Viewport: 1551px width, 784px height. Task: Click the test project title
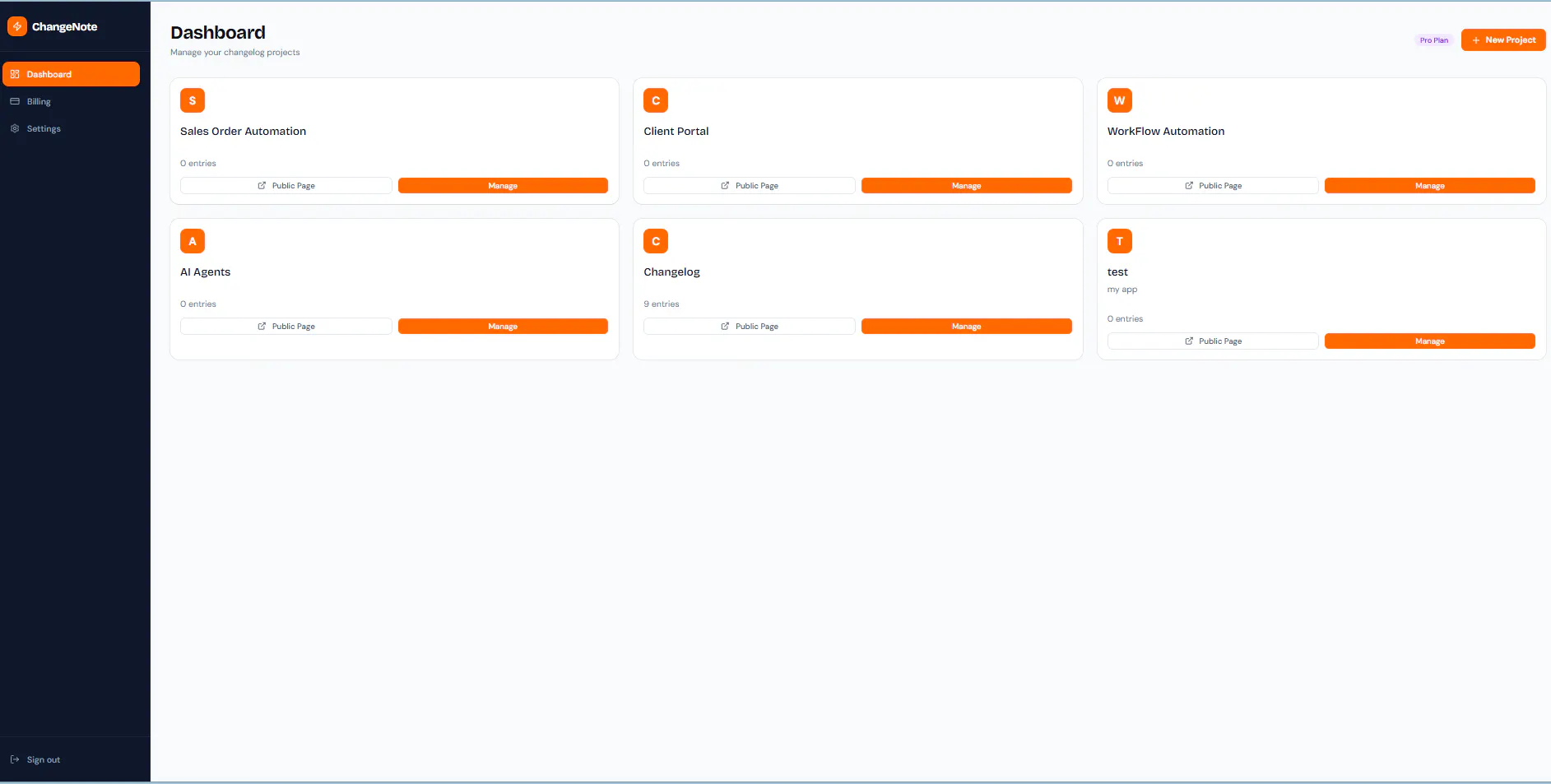(1117, 272)
